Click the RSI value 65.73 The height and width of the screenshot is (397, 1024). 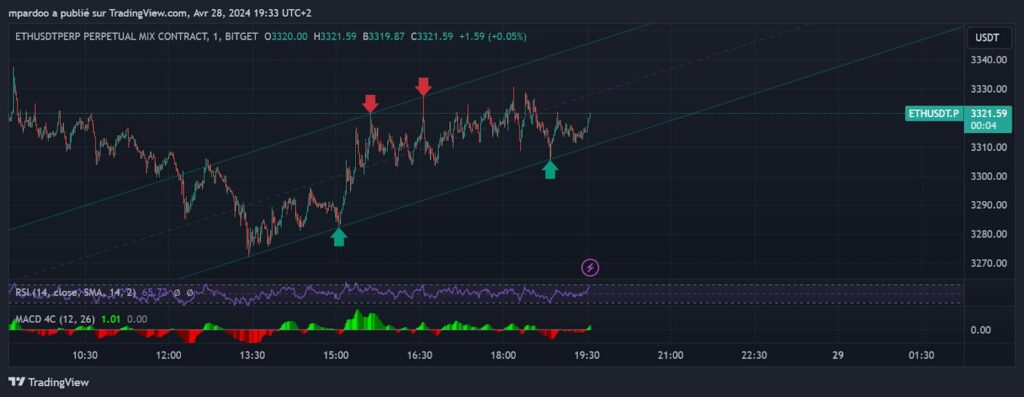(154, 293)
